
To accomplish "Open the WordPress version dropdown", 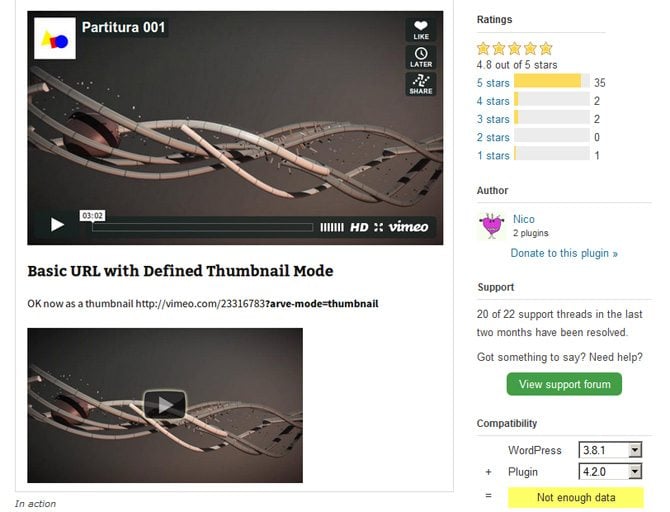I will tap(610, 450).
